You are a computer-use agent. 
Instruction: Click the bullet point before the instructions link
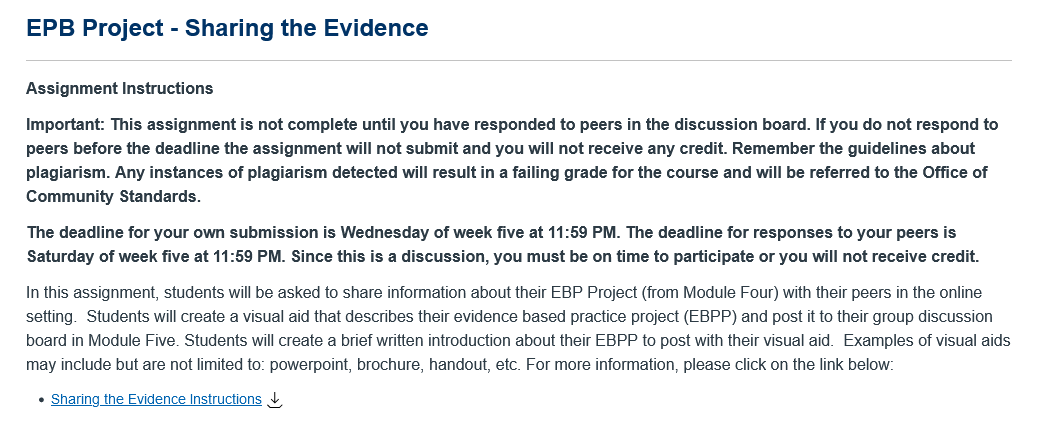click(42, 400)
